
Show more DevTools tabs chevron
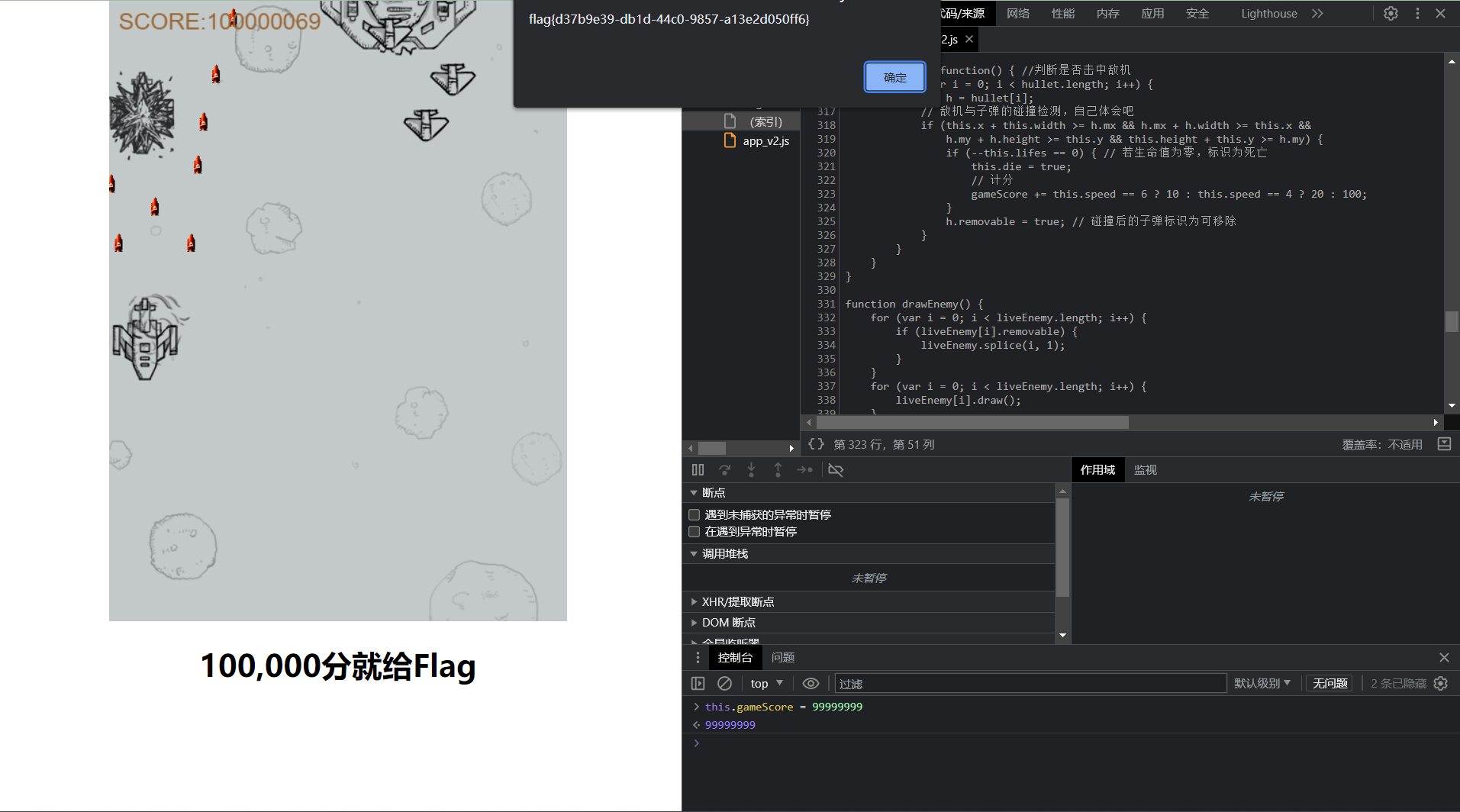coord(1317,14)
